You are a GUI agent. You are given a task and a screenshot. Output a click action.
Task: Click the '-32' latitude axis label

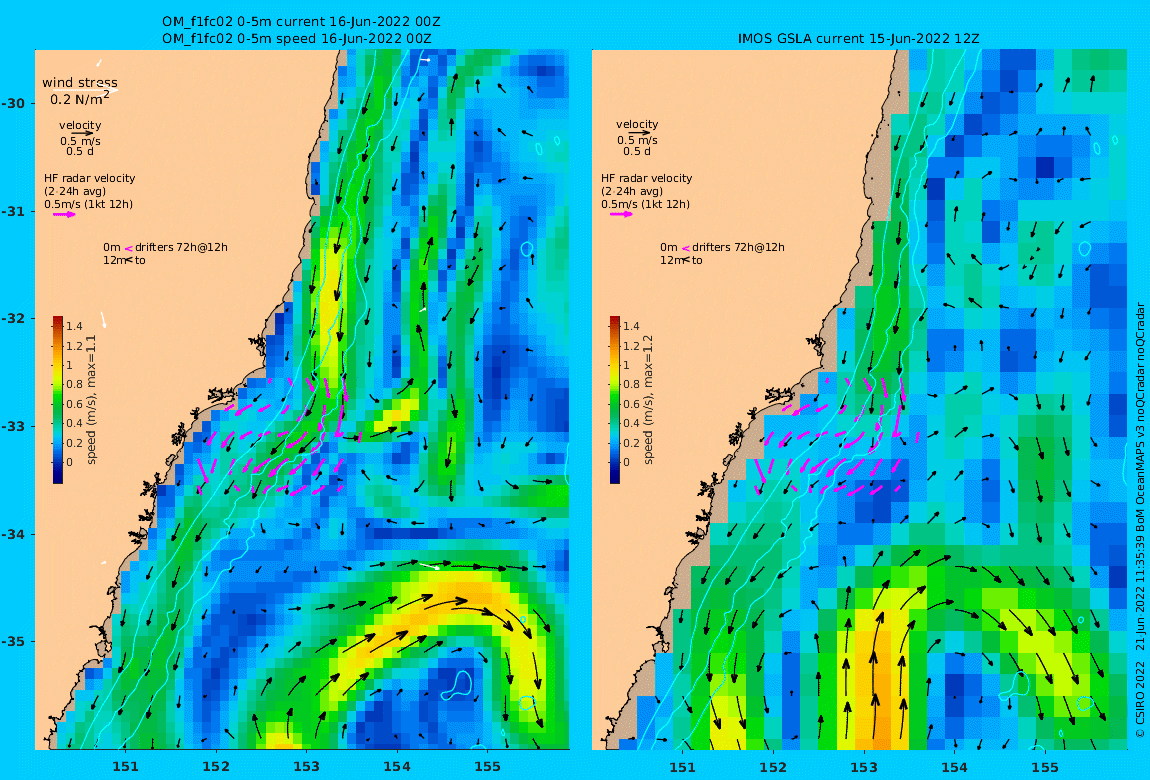[13, 318]
